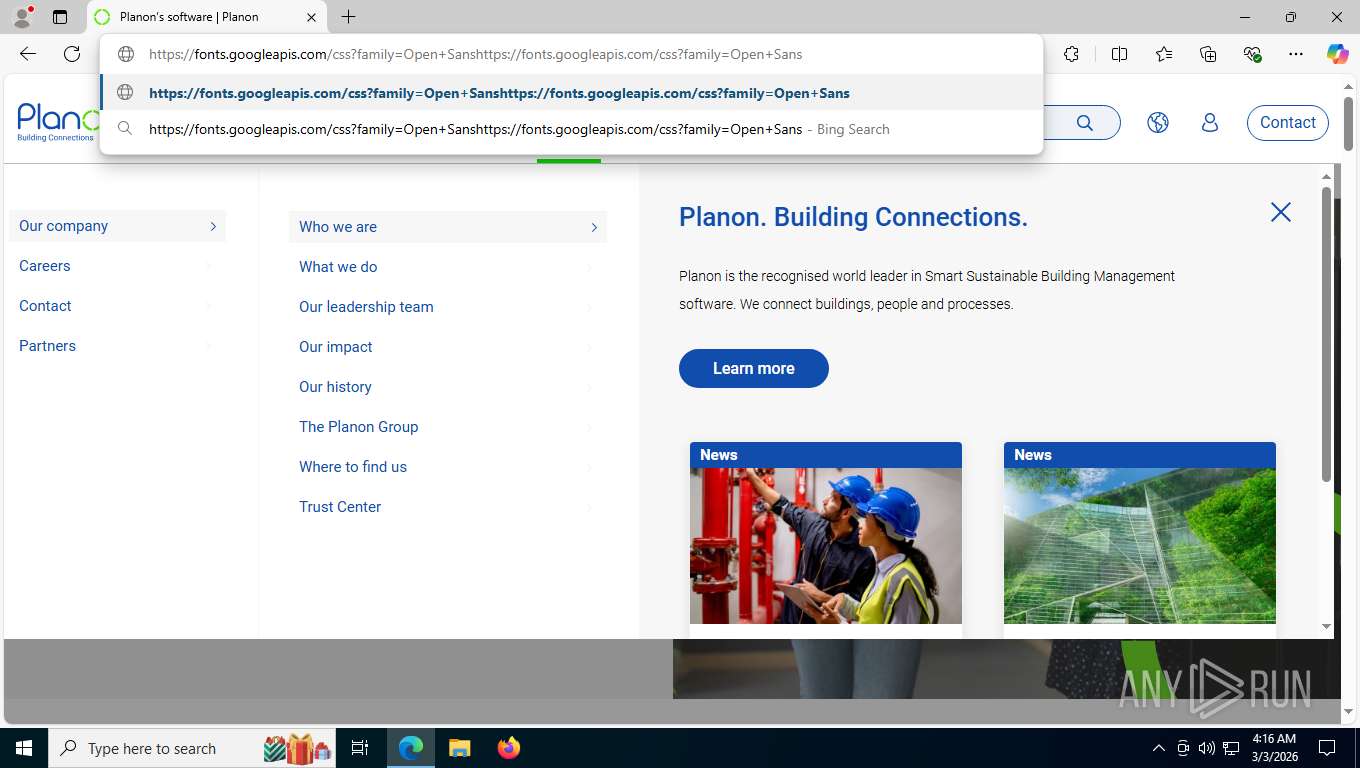Open the notification center icon

point(1327,748)
